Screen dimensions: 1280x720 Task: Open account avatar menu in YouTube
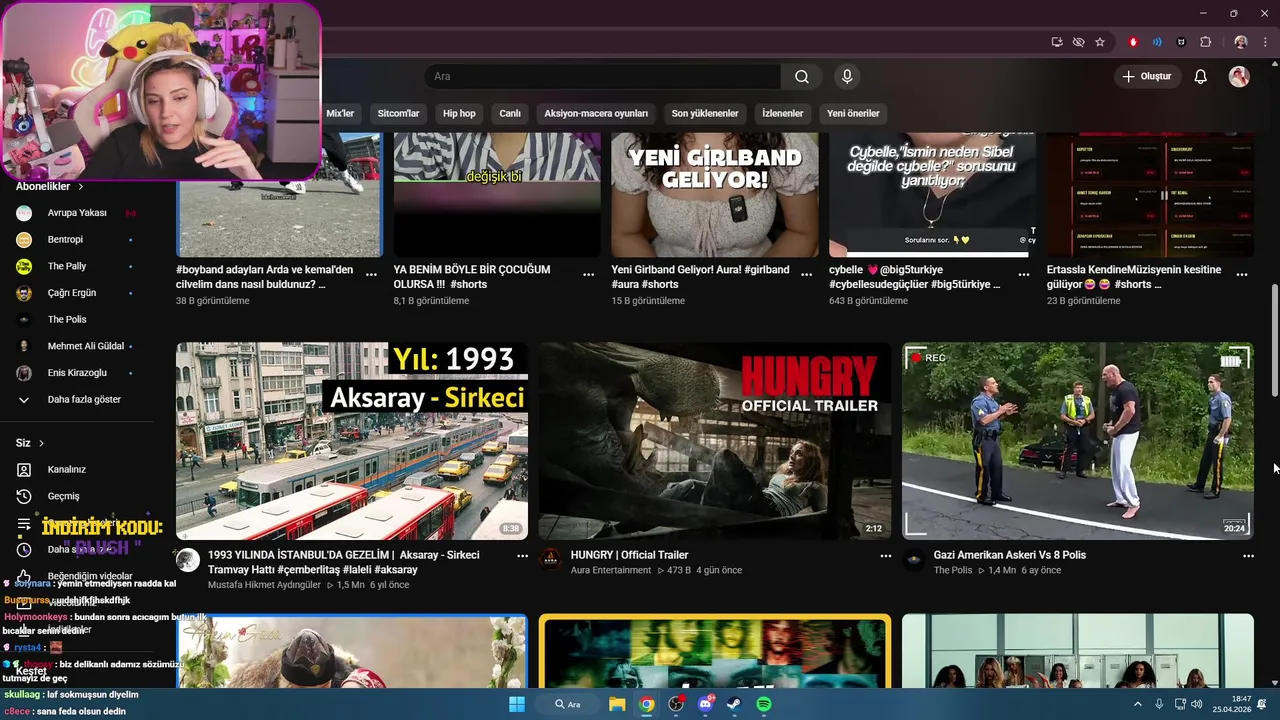[x=1239, y=77]
